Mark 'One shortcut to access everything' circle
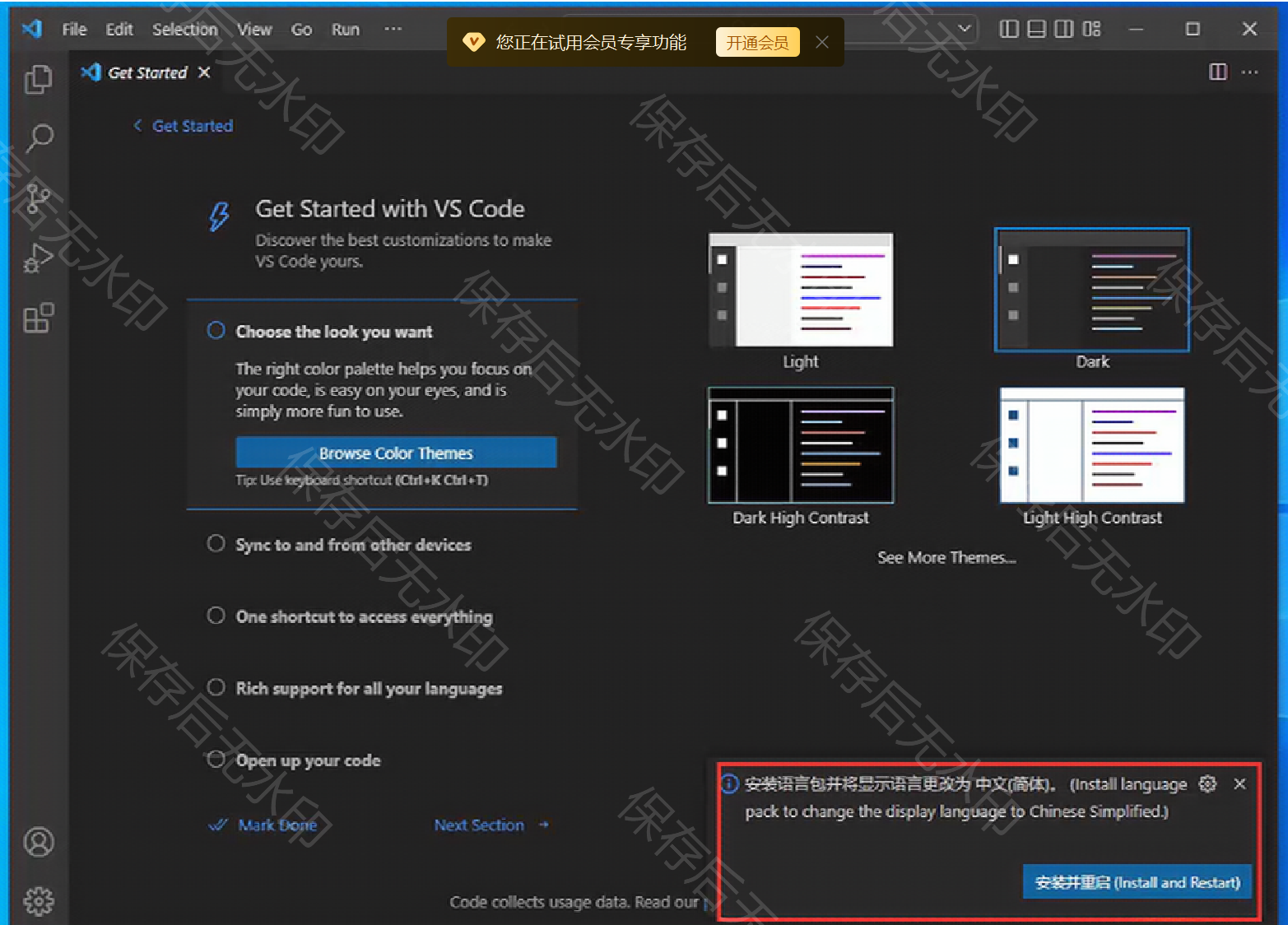This screenshot has height=925, width=1288. click(216, 616)
